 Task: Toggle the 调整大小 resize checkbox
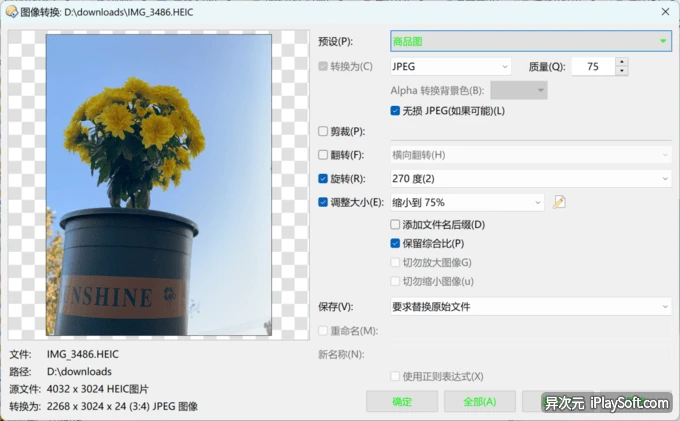click(323, 203)
